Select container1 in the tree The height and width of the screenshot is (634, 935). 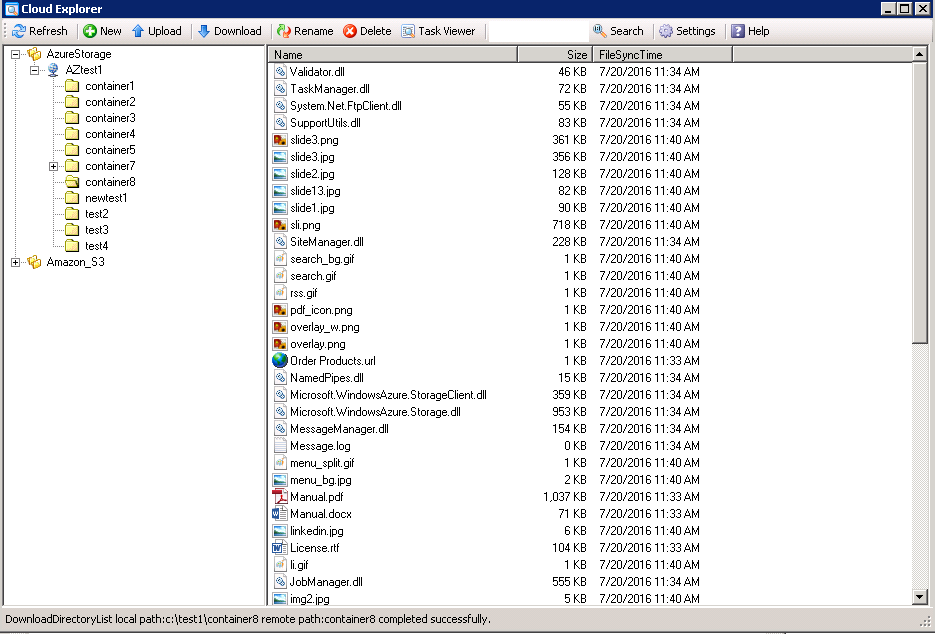[x=110, y=86]
